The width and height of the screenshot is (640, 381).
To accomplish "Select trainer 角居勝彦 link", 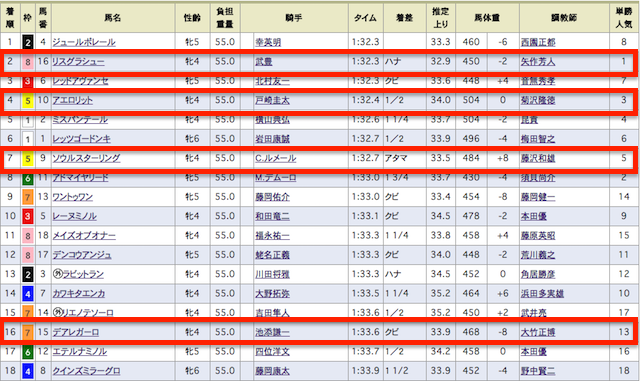I will 538,274.
